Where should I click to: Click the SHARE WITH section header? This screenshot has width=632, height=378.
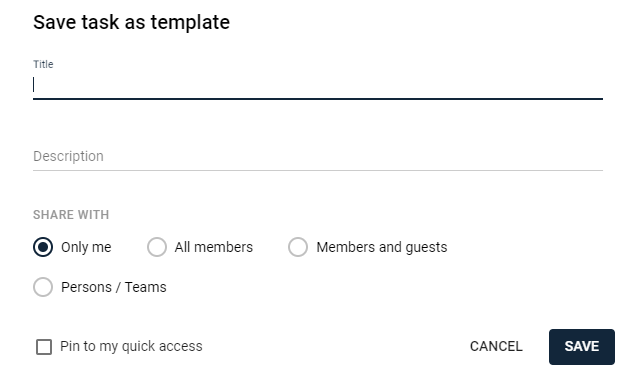click(x=71, y=215)
